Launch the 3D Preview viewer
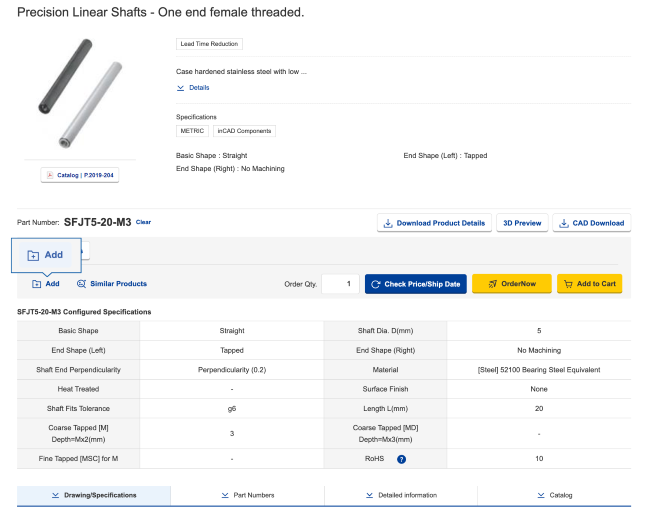Viewport: 660px width, 507px height. (521, 223)
